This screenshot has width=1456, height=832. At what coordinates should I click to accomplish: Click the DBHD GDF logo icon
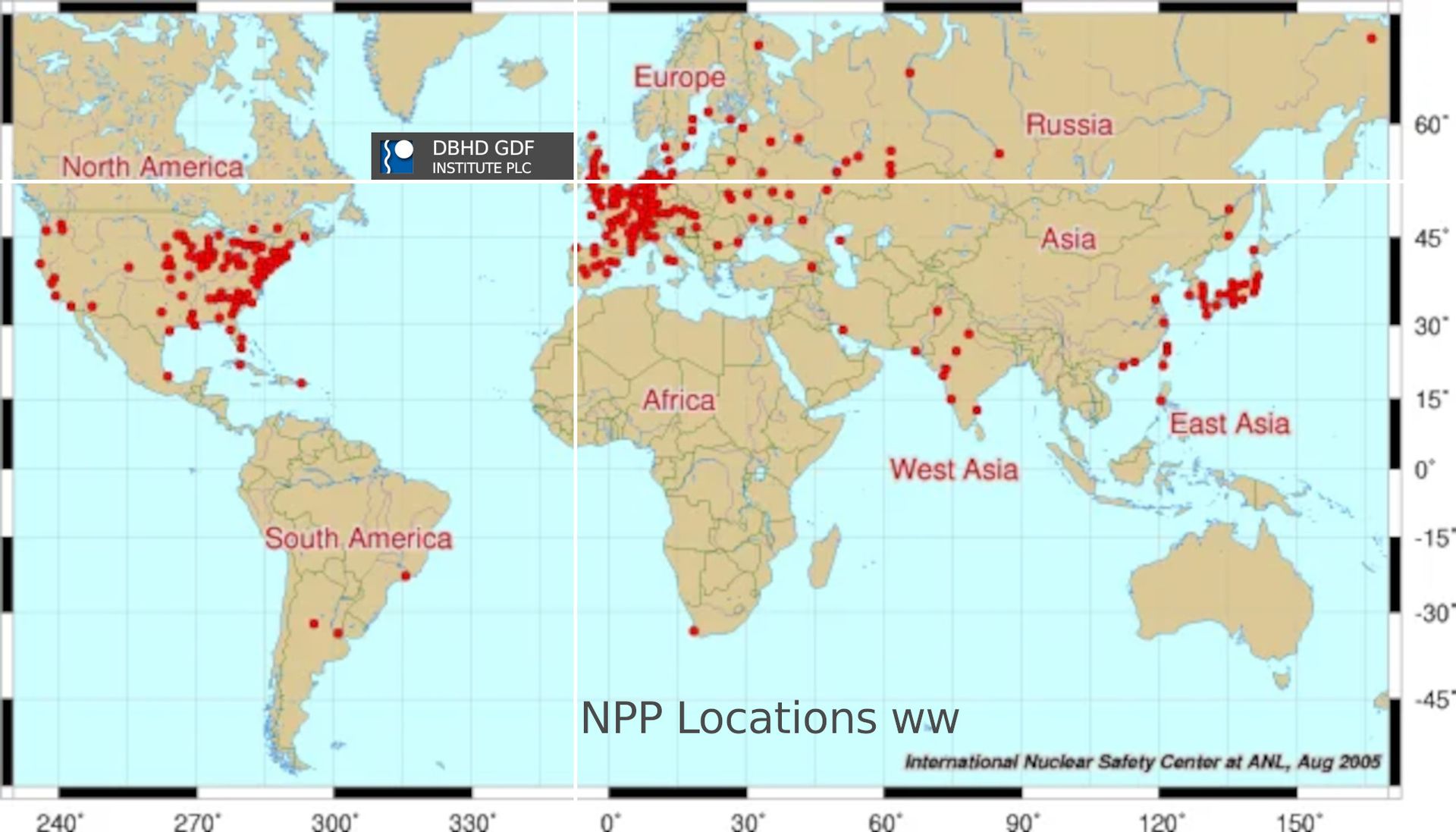point(397,156)
